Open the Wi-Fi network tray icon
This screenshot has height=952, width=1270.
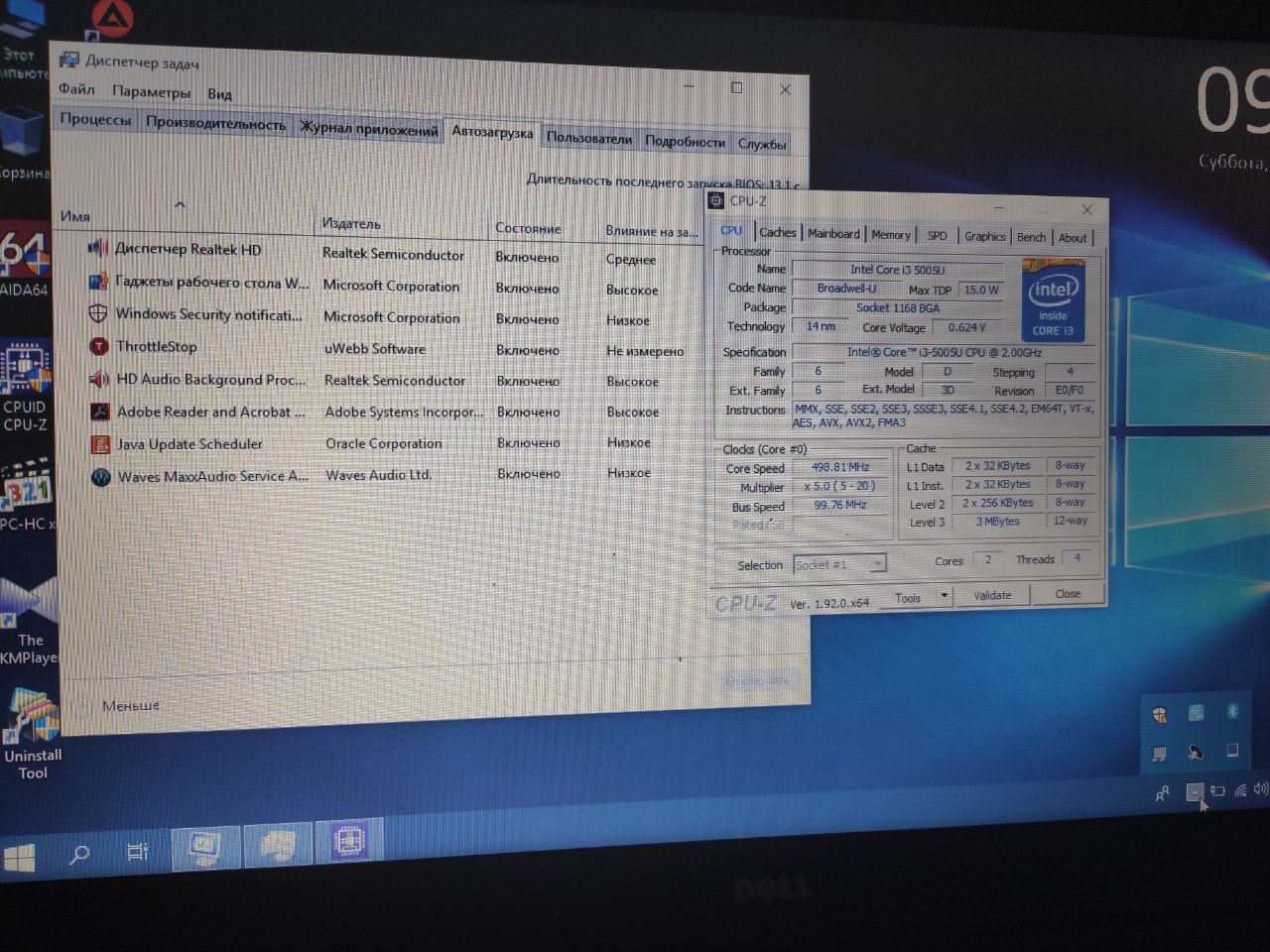(1240, 790)
